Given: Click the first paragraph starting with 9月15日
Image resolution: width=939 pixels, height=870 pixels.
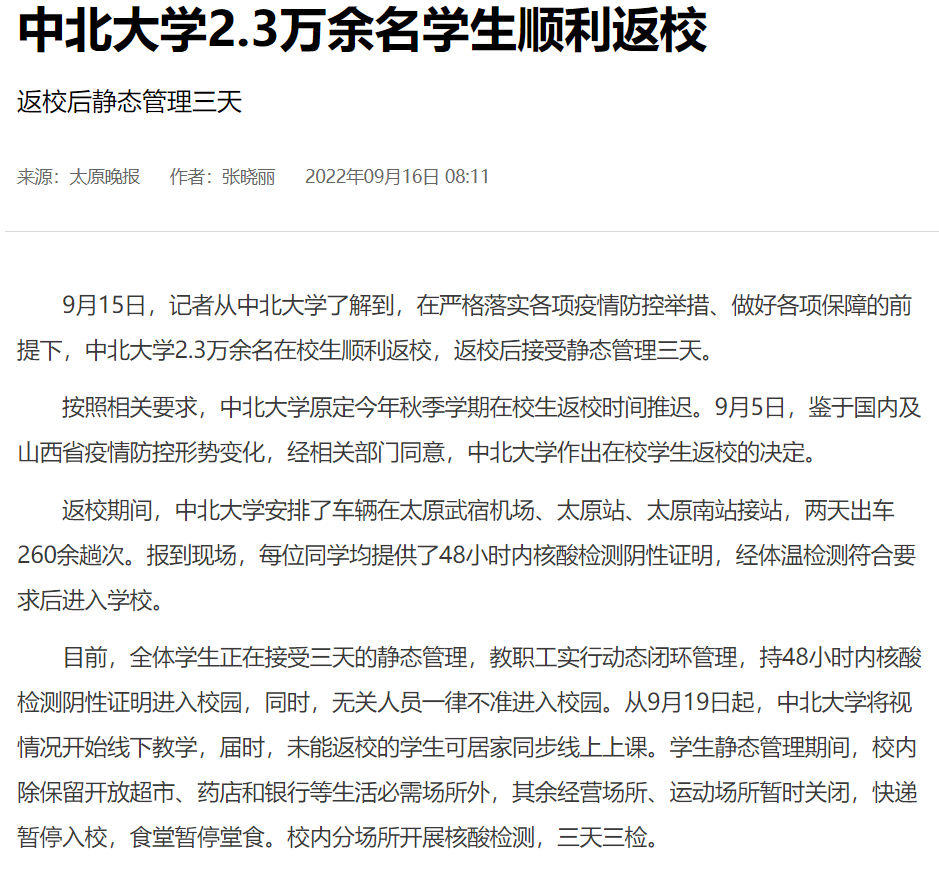Looking at the screenshot, I should [465, 328].
